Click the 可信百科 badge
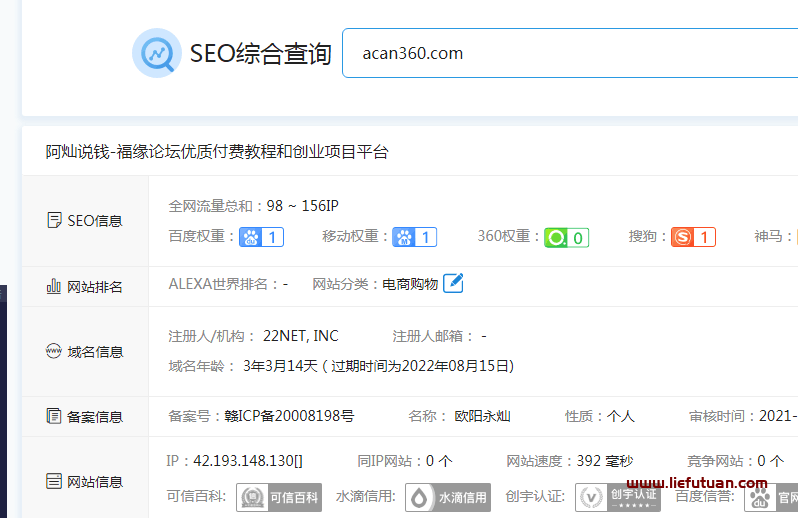Screen dimensions: 798x518 pyautogui.click(x=279, y=497)
